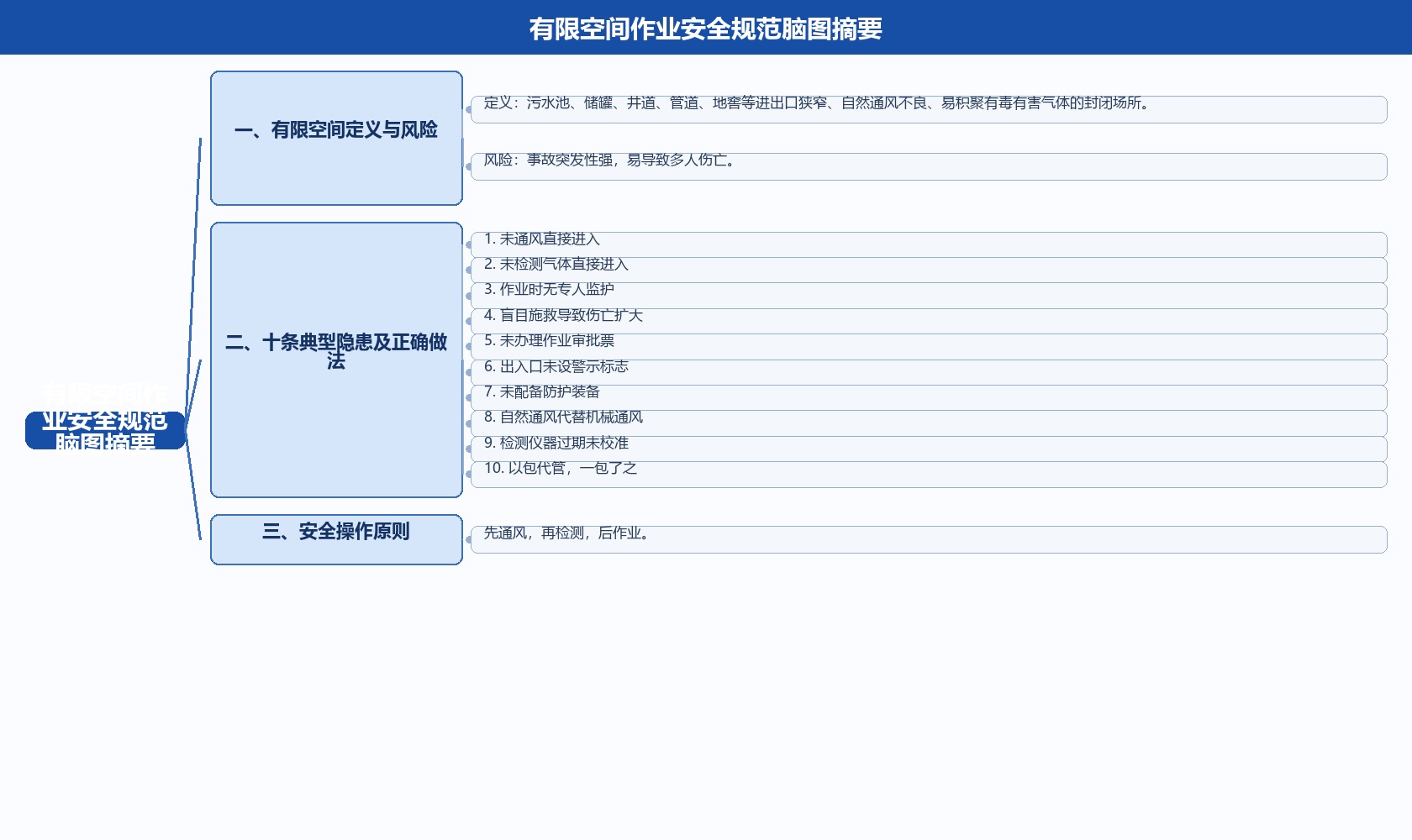Image resolution: width=1412 pixels, height=840 pixels.
Task: Select the branch node 一、有限空间定义与风险
Action: click(336, 138)
